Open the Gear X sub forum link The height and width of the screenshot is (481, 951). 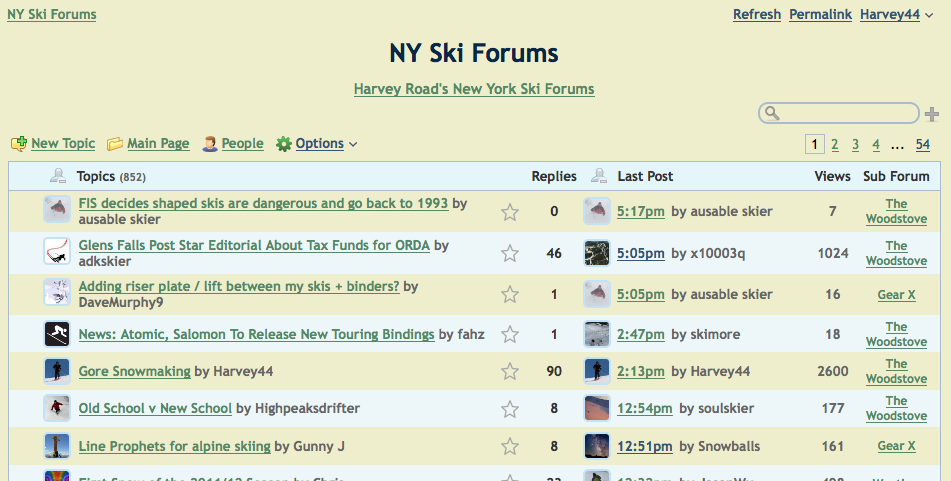coord(896,295)
